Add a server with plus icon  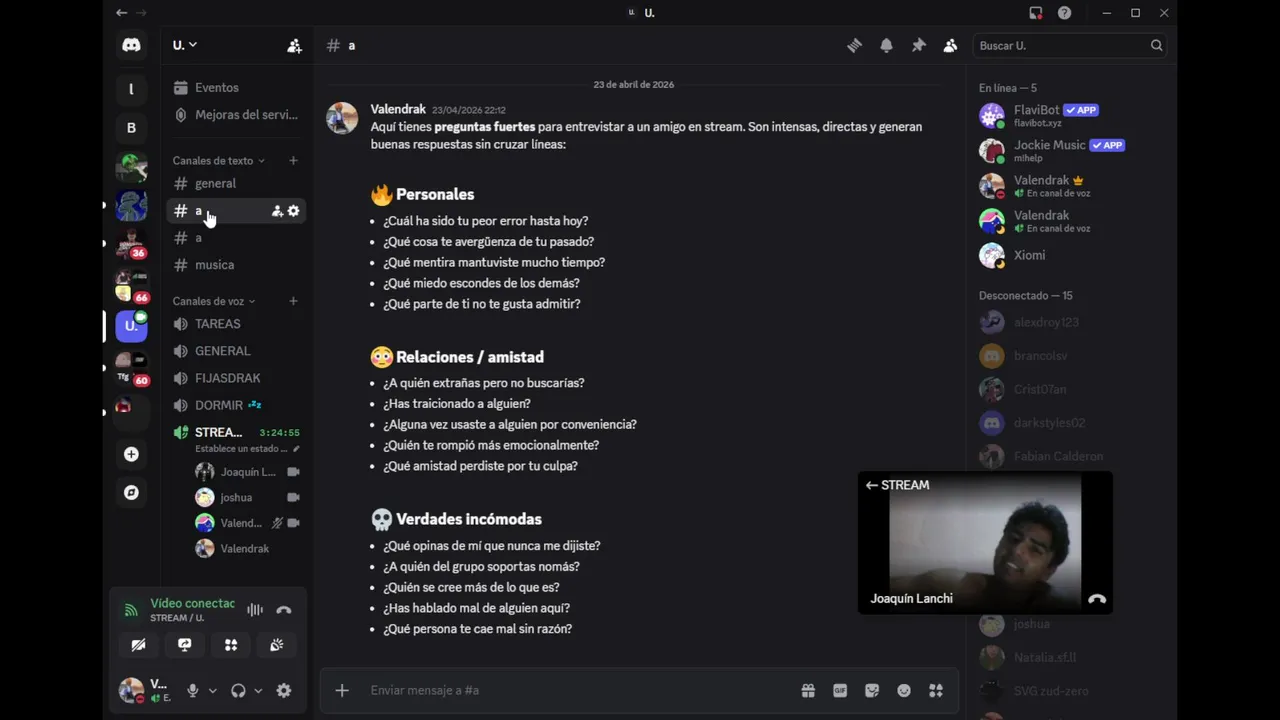click(131, 454)
